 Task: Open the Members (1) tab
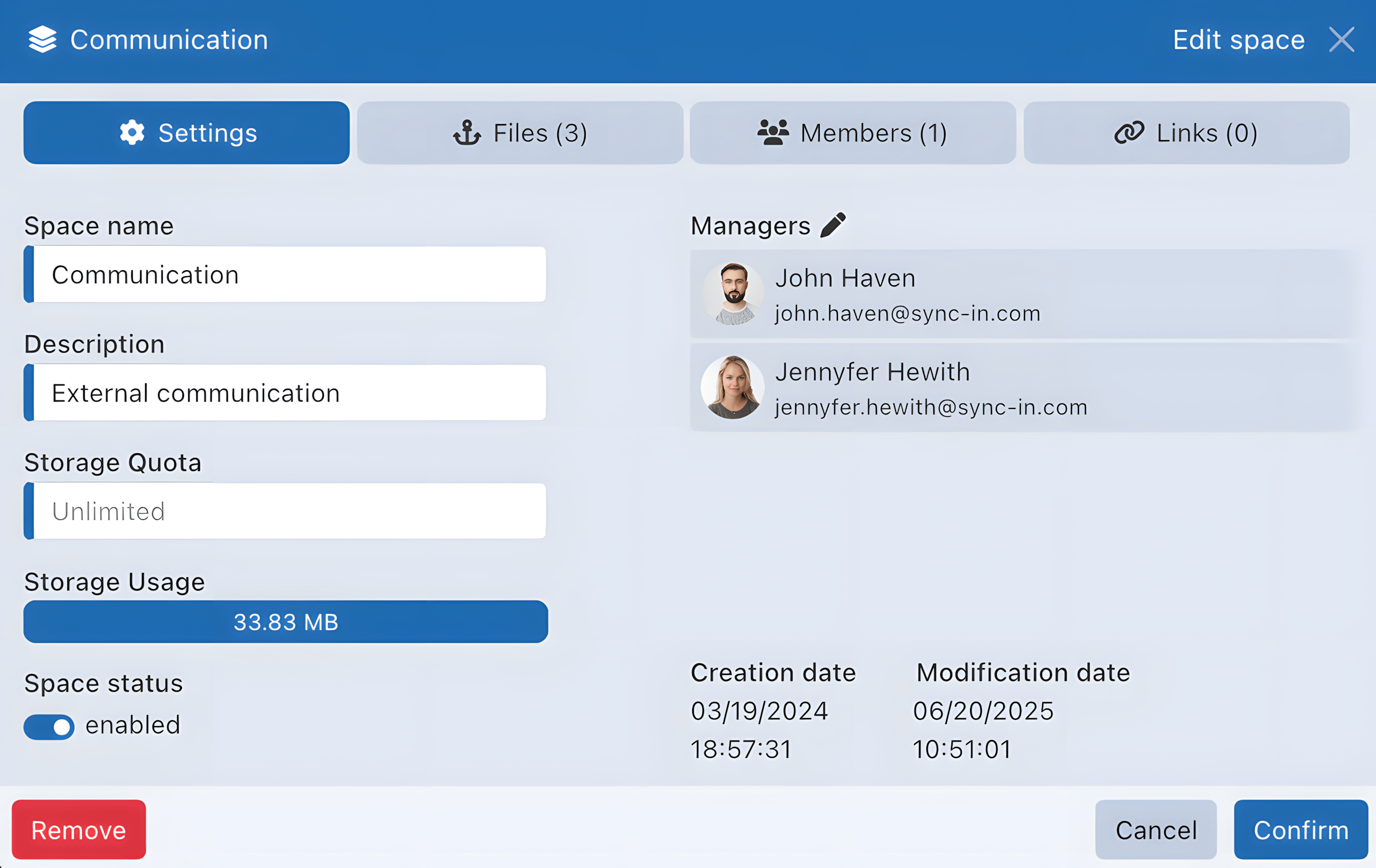(x=853, y=133)
